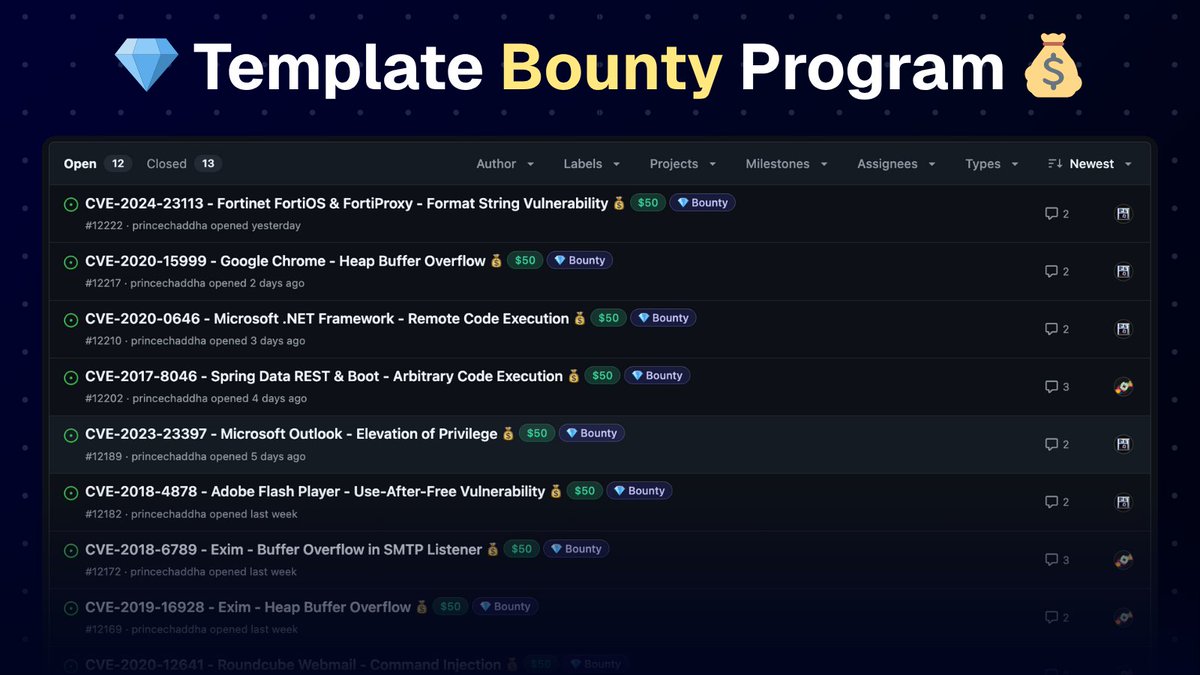Click the 'Template Bounty Program' banner heading

click(x=598, y=68)
